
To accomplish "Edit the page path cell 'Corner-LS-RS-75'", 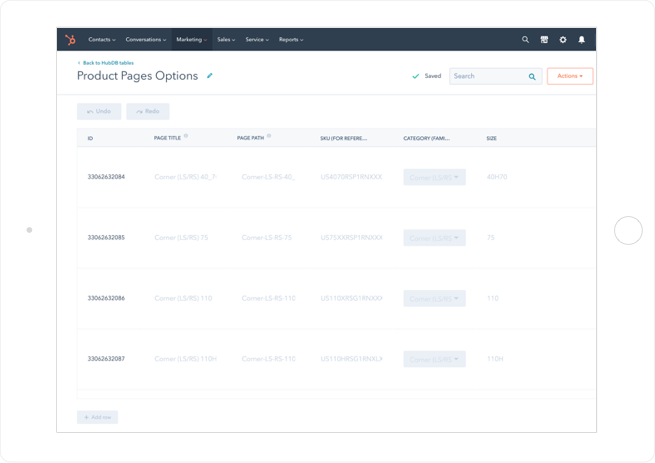I will [267, 237].
